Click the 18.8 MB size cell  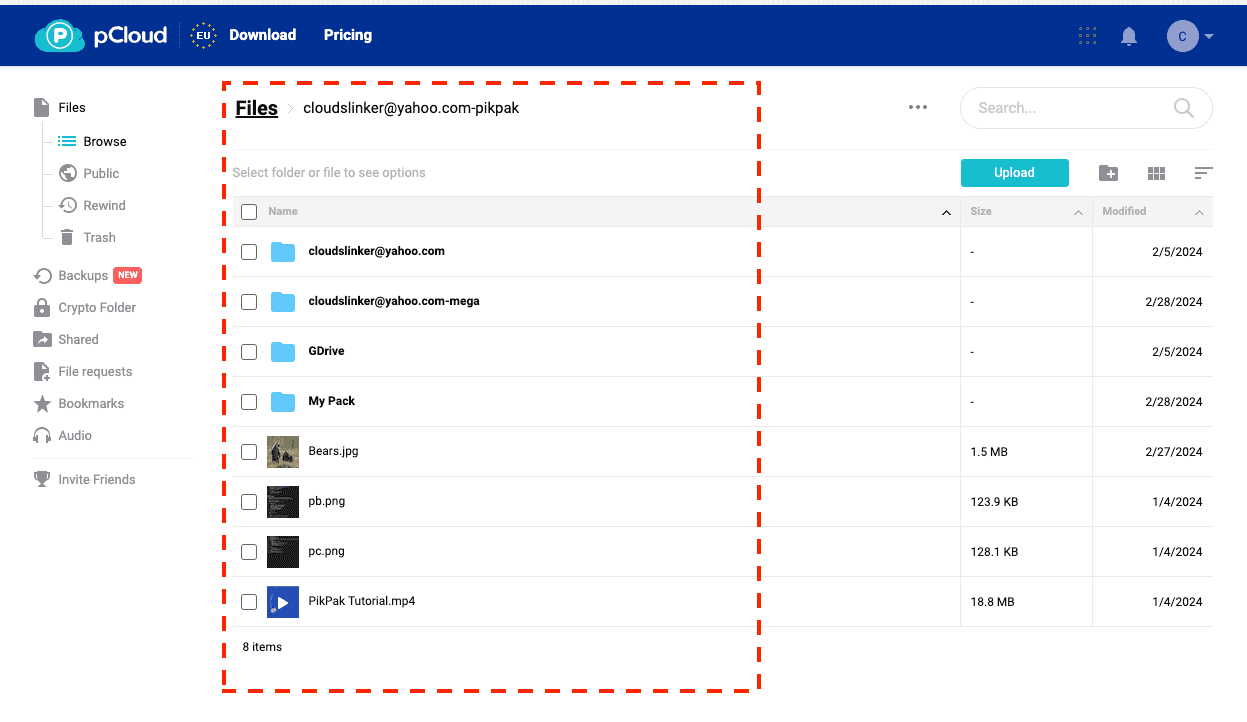tap(992, 602)
